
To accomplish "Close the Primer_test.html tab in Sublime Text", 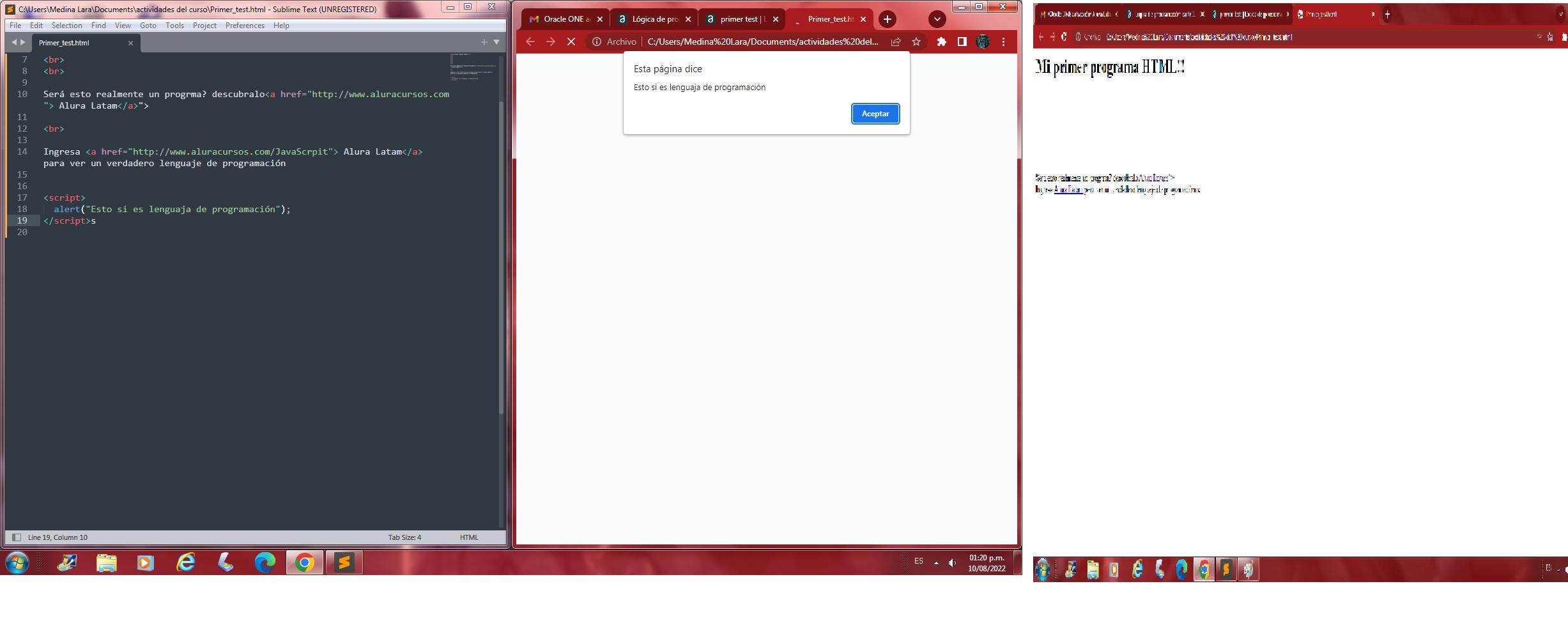I will point(130,43).
